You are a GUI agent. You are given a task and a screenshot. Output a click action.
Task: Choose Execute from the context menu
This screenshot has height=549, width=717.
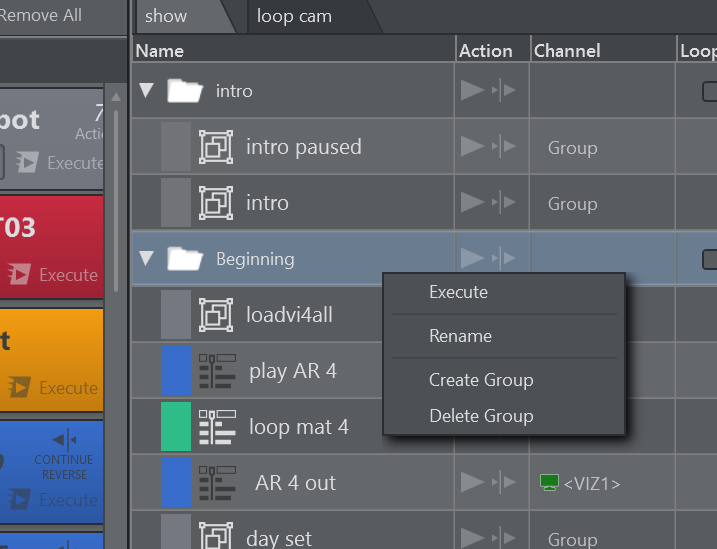[x=458, y=292]
